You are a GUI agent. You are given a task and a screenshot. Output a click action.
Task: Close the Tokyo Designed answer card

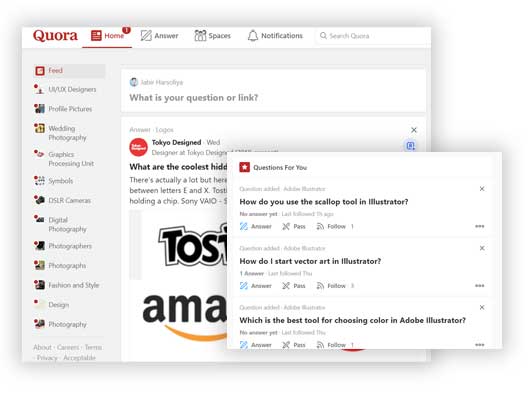(414, 130)
